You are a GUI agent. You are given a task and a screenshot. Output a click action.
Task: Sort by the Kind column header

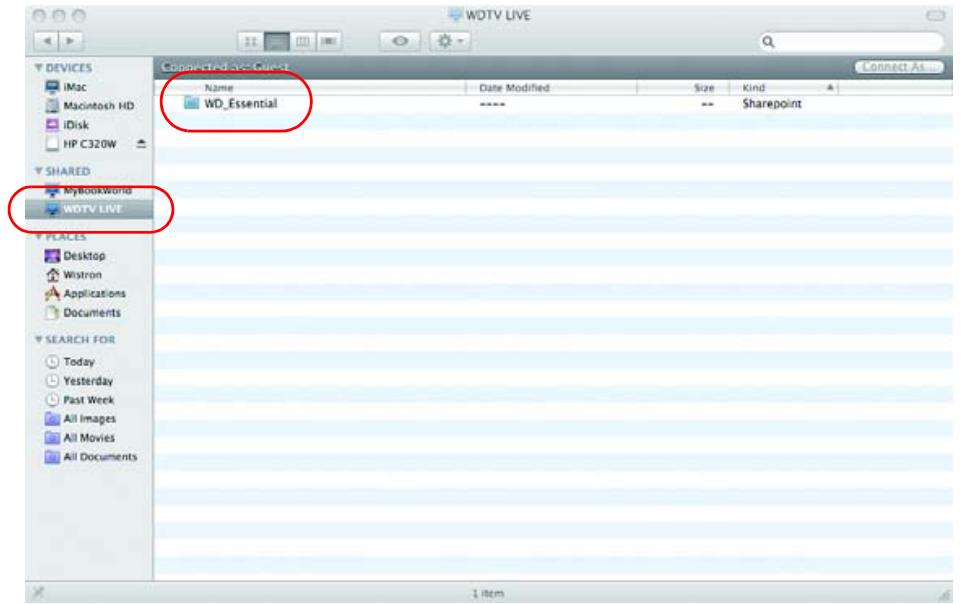pos(753,88)
